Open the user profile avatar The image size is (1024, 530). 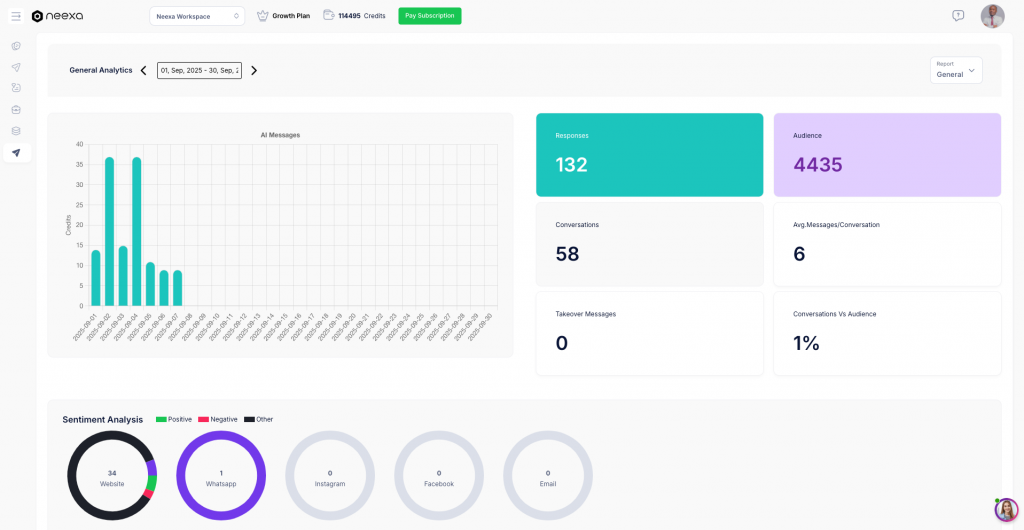point(992,16)
